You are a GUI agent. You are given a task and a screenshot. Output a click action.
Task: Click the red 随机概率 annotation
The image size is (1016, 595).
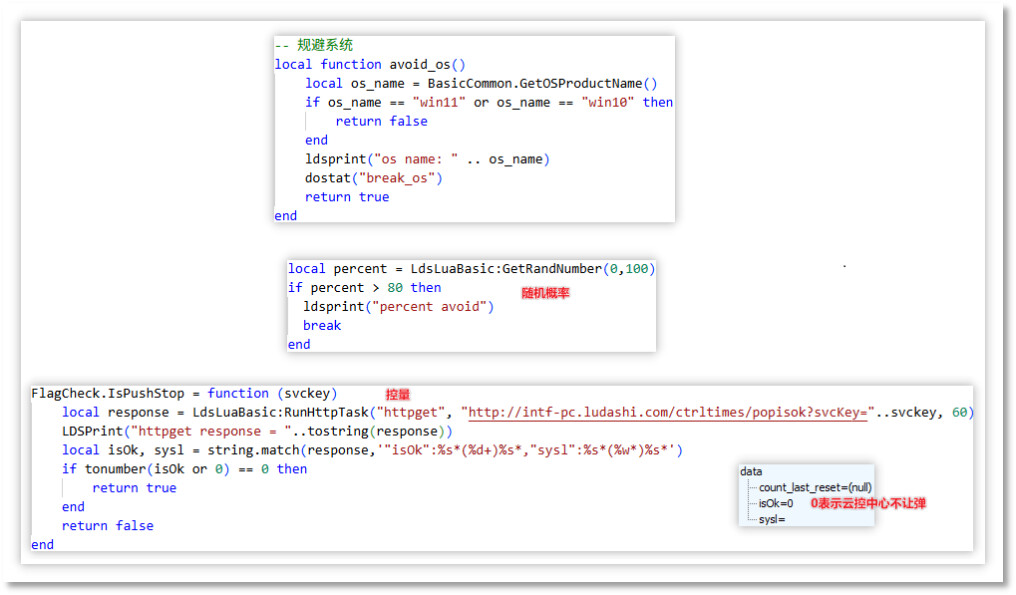[545, 293]
